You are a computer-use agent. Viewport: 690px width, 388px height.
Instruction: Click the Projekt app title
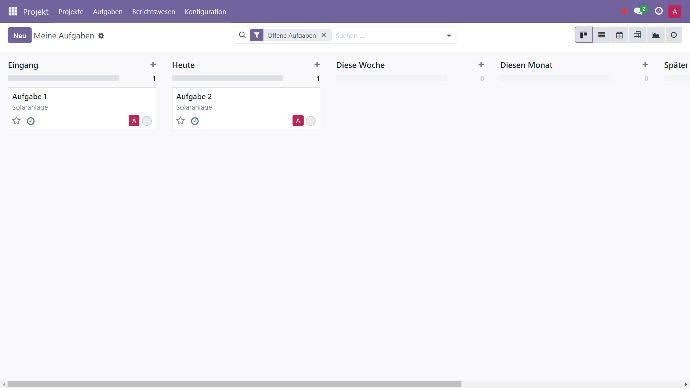tap(36, 11)
